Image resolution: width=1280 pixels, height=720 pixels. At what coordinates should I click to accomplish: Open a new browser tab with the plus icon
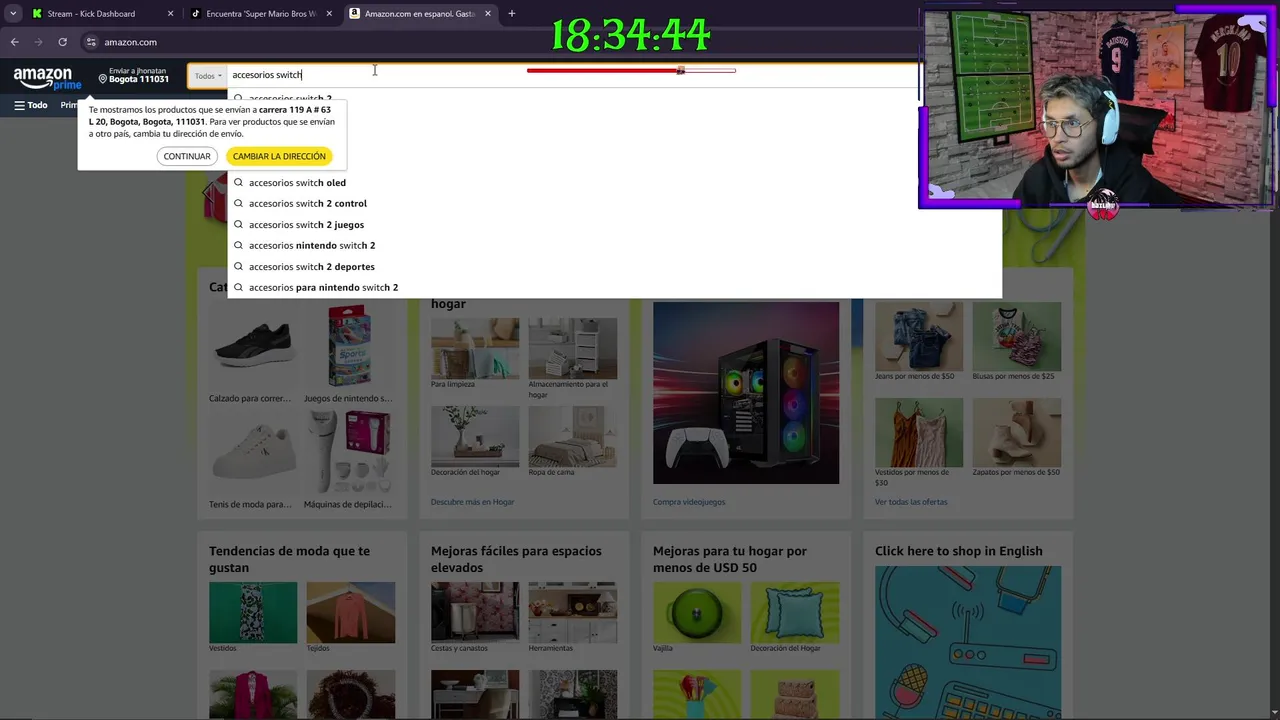point(511,14)
